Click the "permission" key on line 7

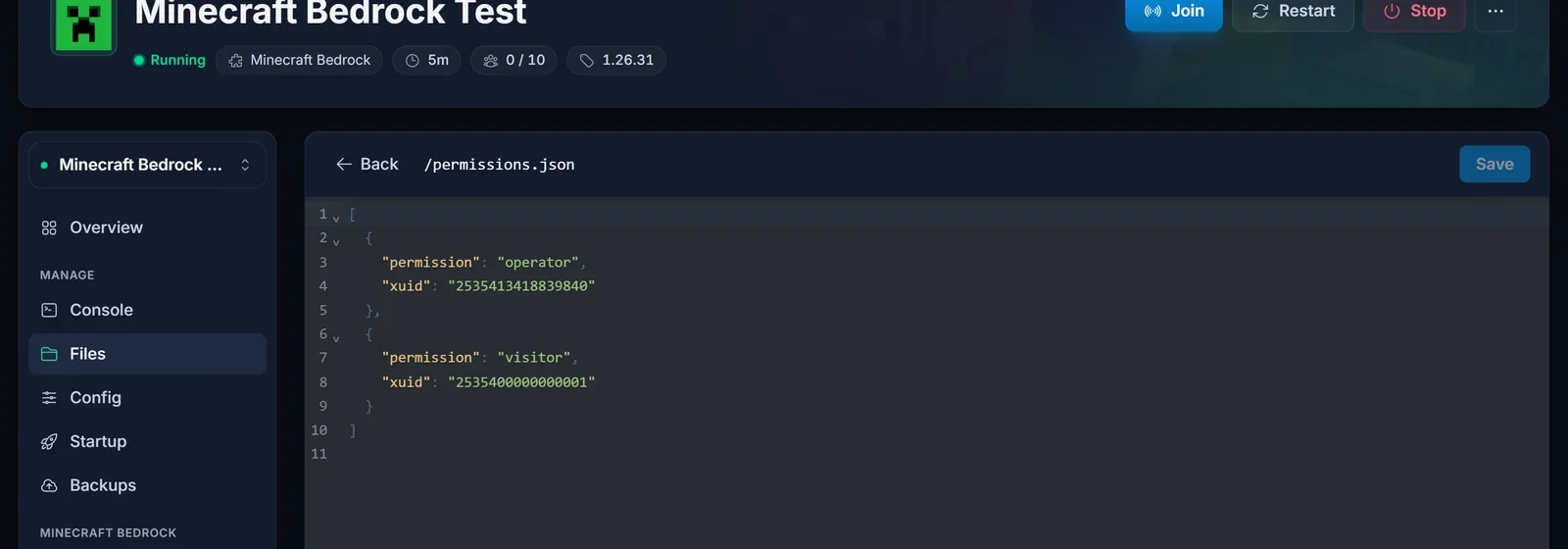(431, 358)
